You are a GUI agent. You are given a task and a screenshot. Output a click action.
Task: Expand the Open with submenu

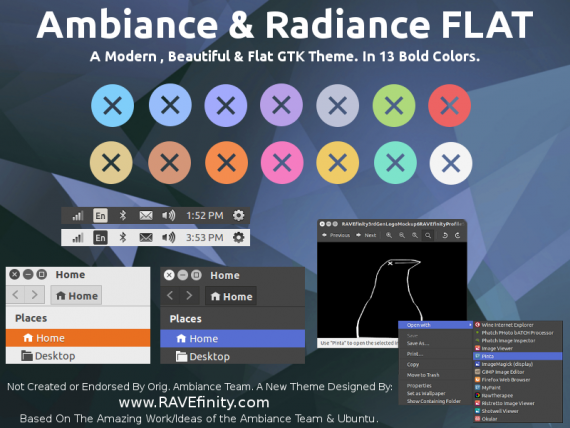coord(435,325)
